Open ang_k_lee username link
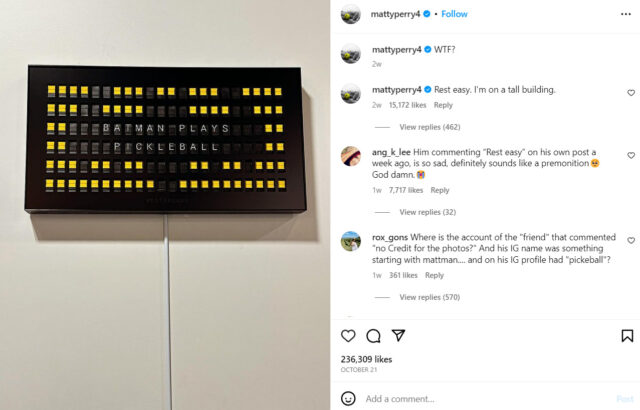The width and height of the screenshot is (640, 410). [391, 152]
